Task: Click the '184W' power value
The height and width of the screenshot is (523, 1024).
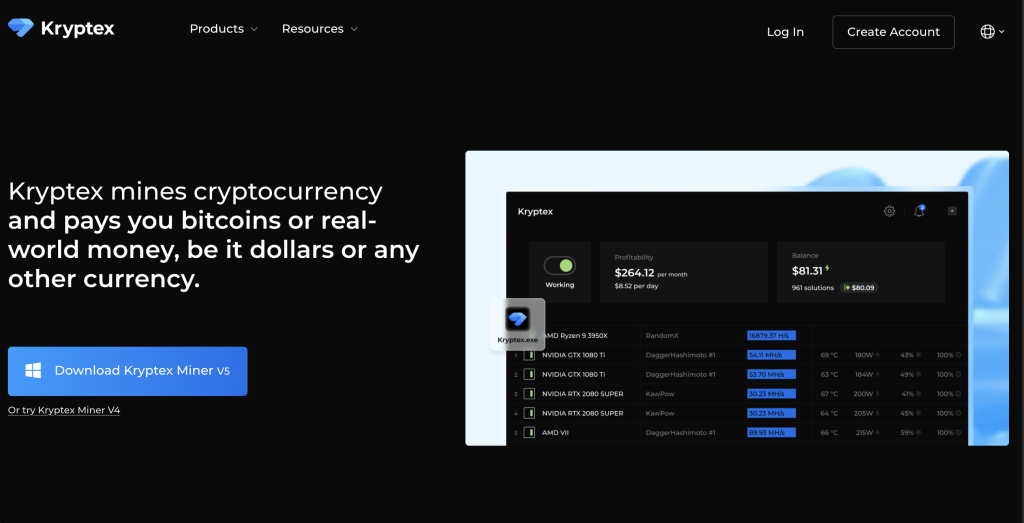Action: [x=864, y=375]
